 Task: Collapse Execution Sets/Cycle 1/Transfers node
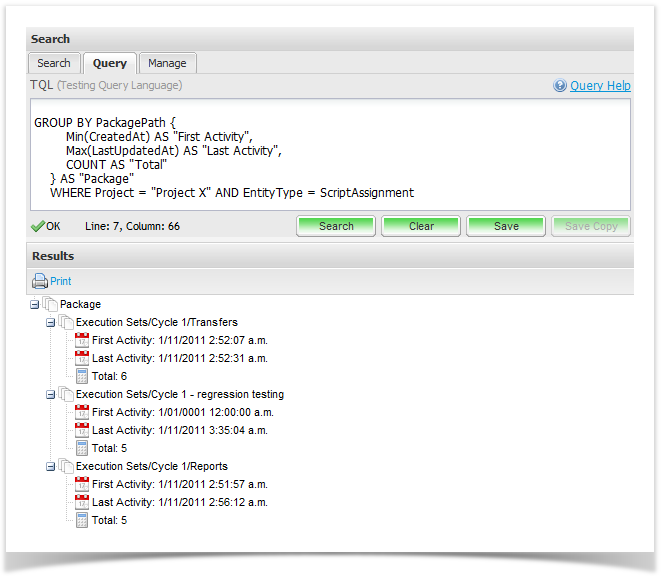pyautogui.click(x=52, y=322)
